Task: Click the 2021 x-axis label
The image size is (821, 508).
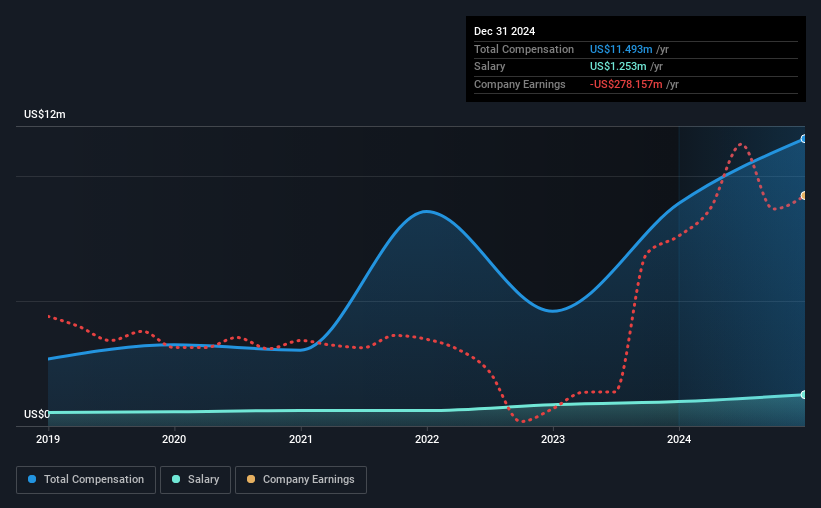Action: [301, 439]
